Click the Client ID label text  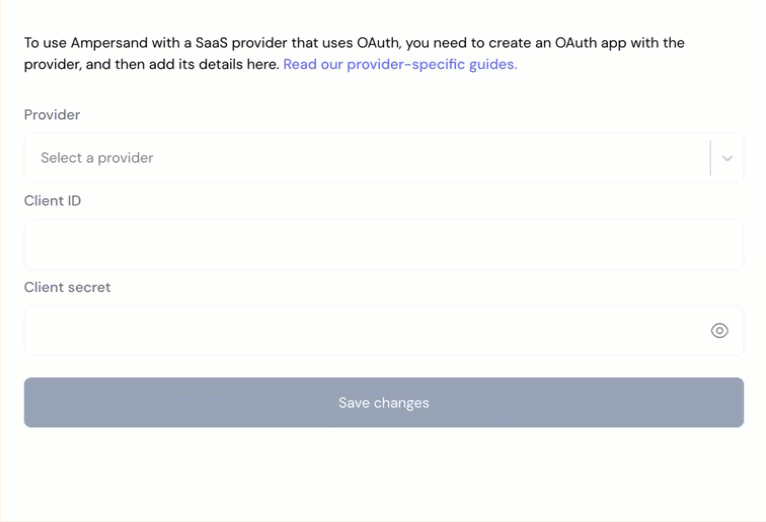(x=52, y=201)
